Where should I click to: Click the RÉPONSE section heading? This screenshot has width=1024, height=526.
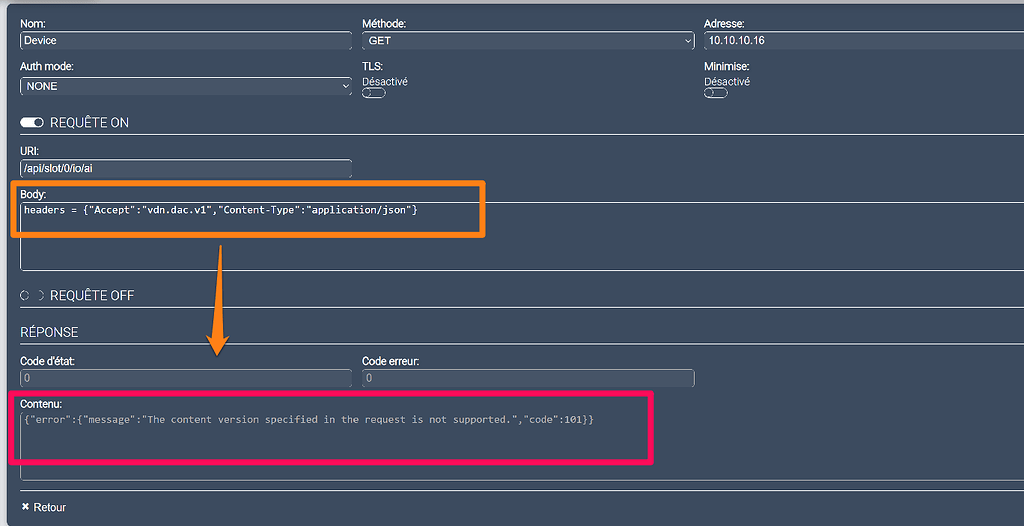pos(49,333)
